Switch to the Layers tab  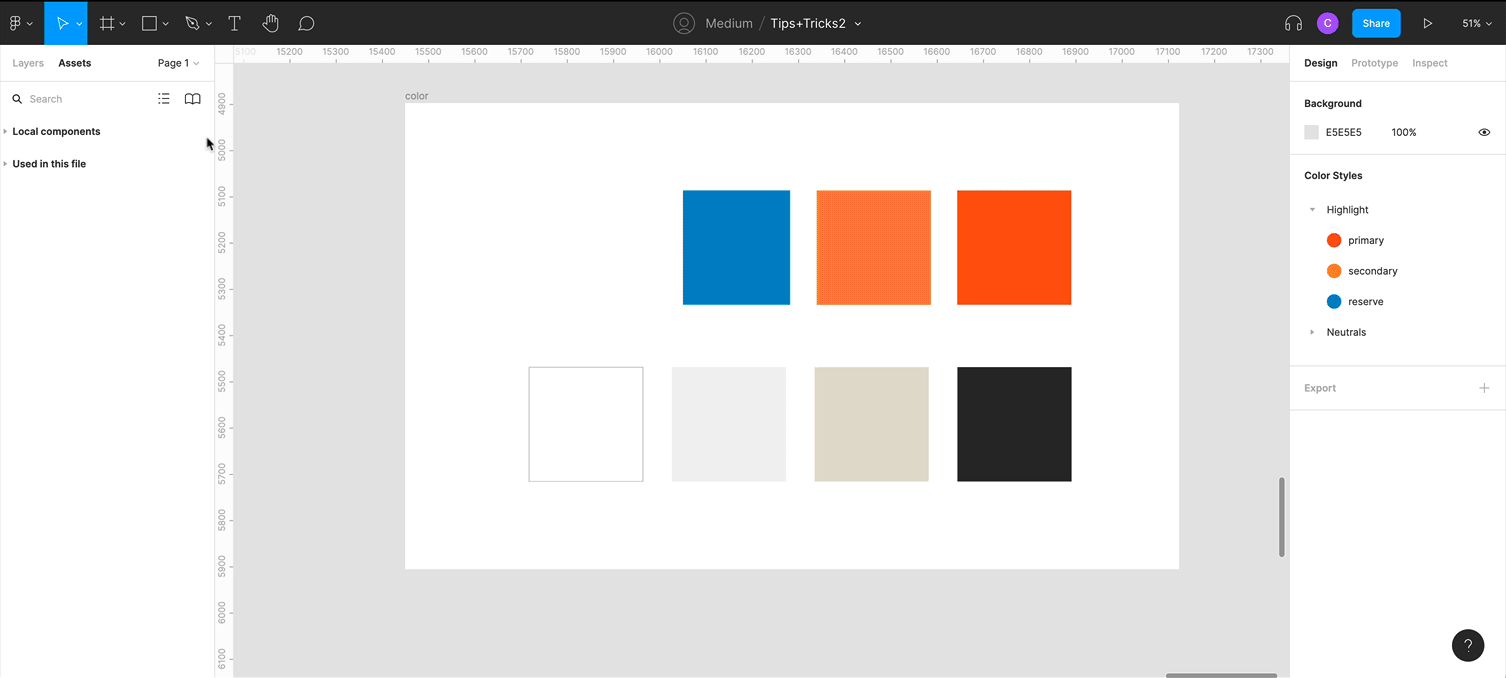point(28,63)
